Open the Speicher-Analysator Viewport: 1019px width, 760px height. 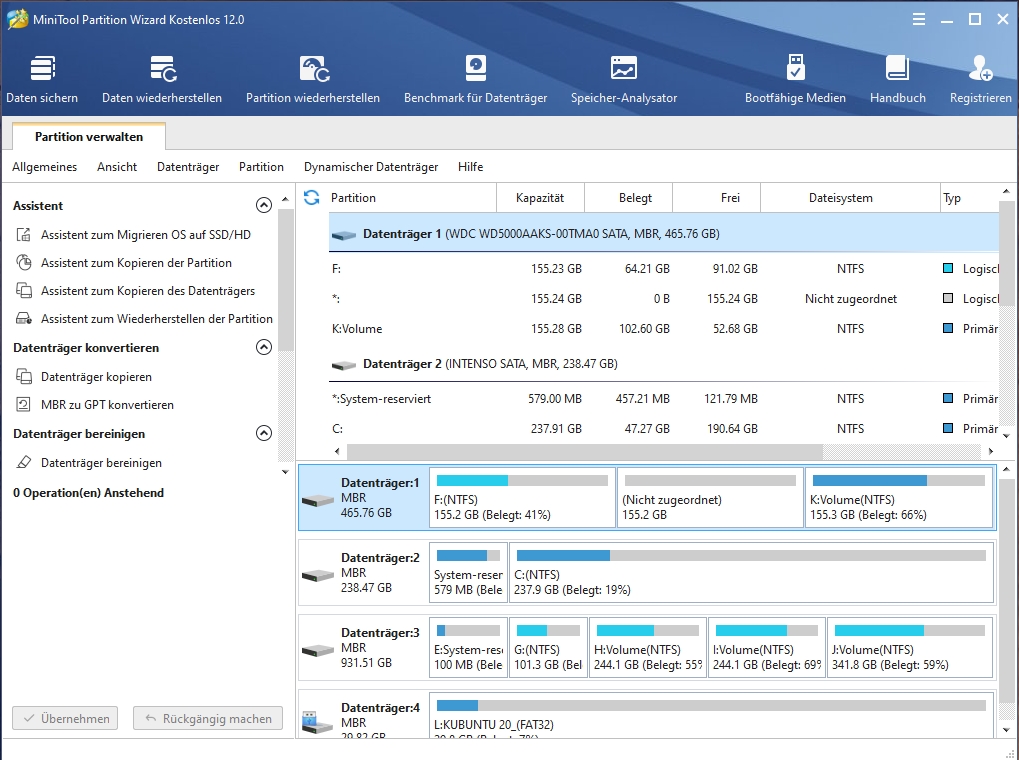[624, 80]
